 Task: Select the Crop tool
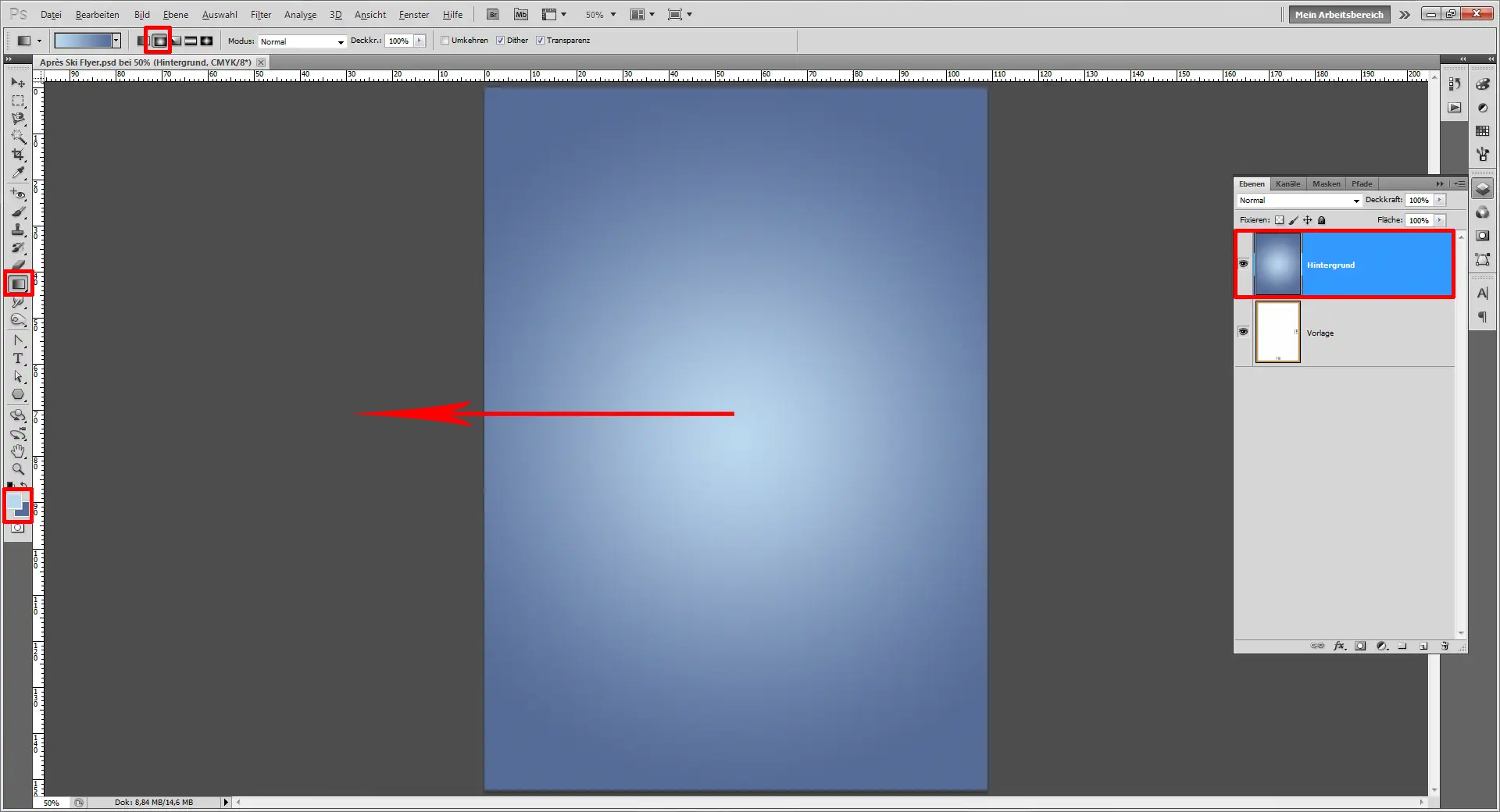tap(18, 155)
